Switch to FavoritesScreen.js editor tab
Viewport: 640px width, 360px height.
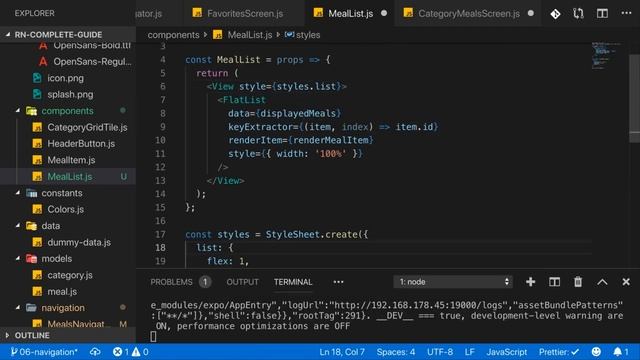(x=245, y=13)
